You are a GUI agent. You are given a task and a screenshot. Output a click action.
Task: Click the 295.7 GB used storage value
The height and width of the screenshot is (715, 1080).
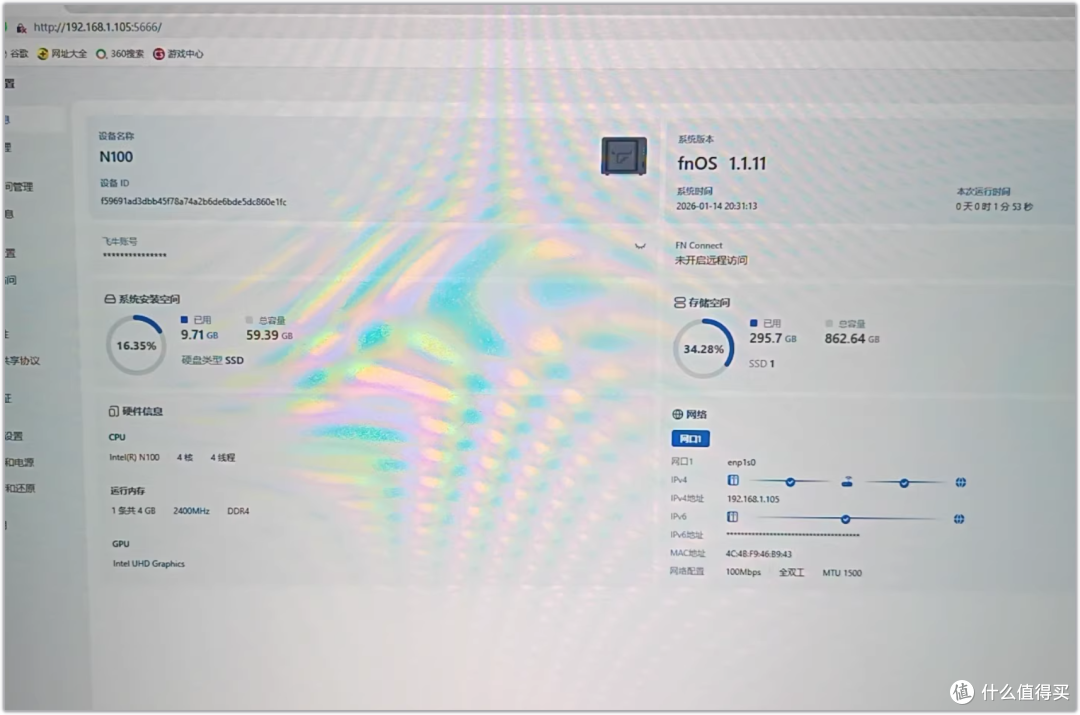pos(773,338)
